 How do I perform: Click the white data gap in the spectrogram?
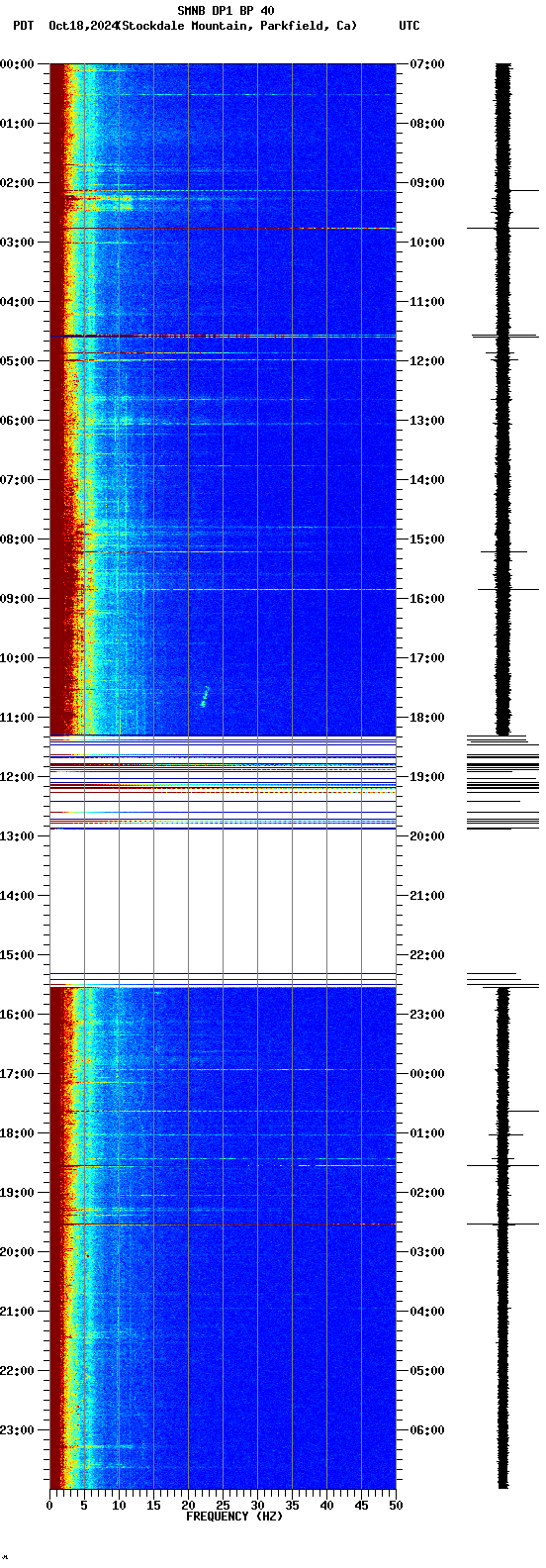[x=223, y=901]
